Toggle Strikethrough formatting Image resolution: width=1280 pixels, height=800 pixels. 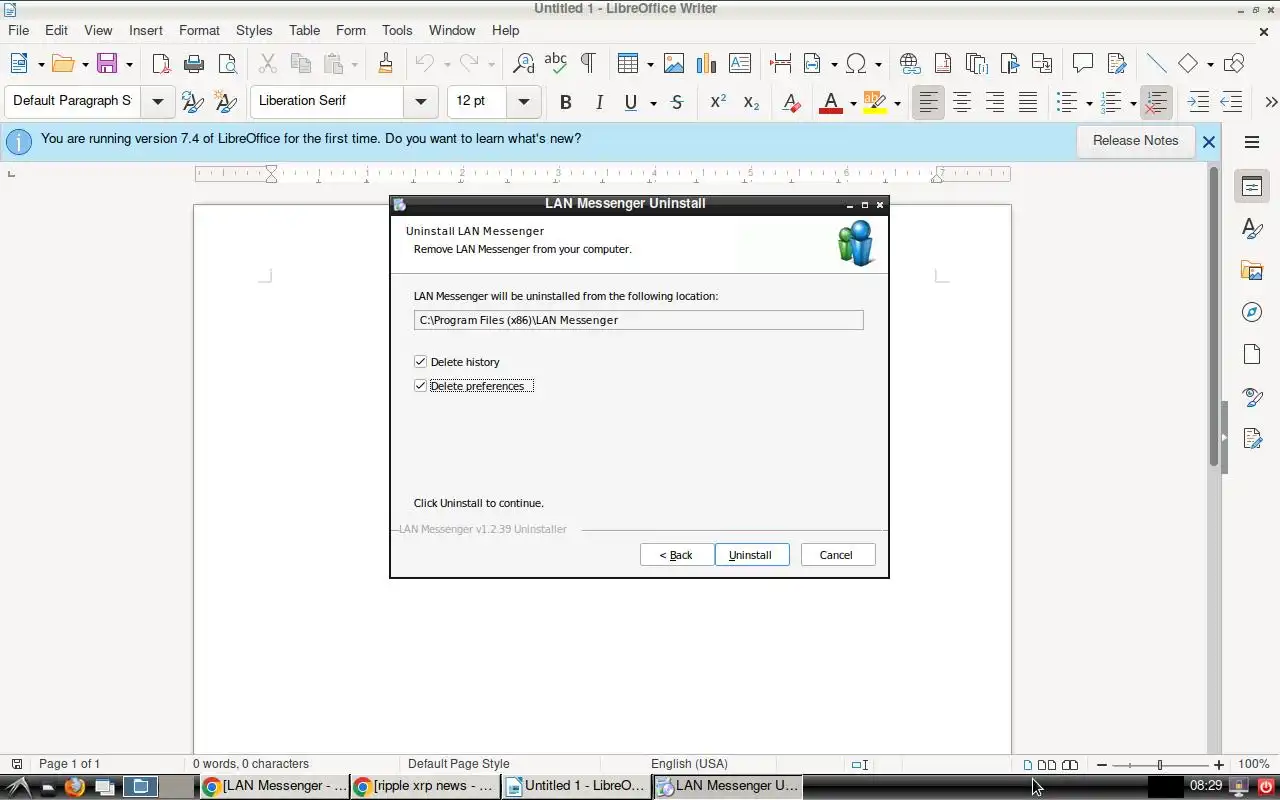[x=677, y=102]
